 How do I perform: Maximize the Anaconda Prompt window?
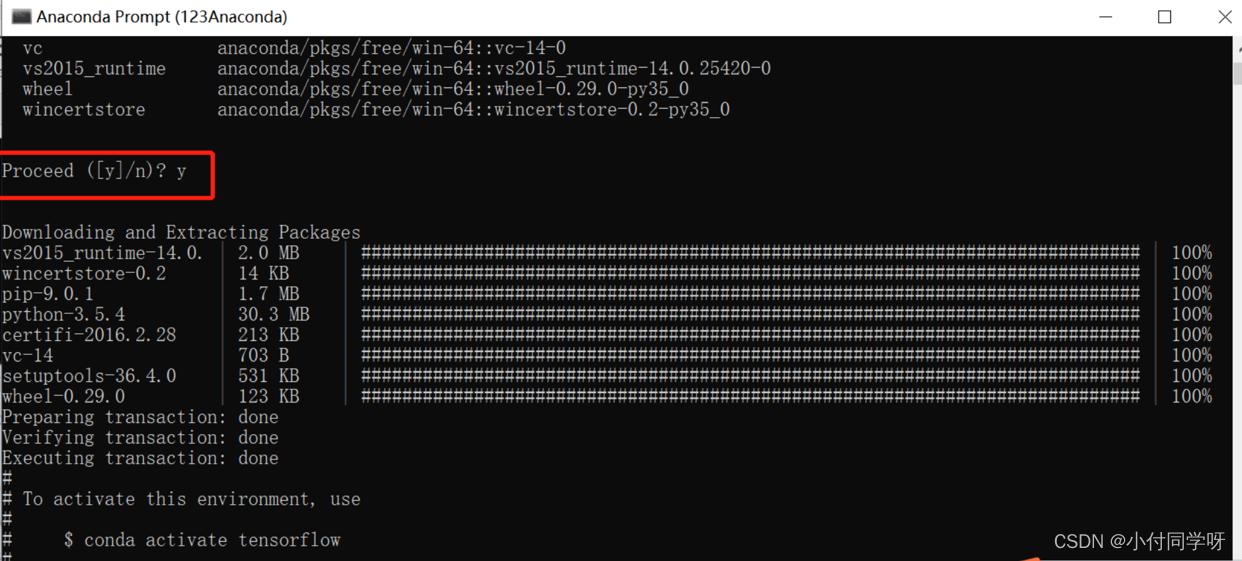tap(1164, 17)
